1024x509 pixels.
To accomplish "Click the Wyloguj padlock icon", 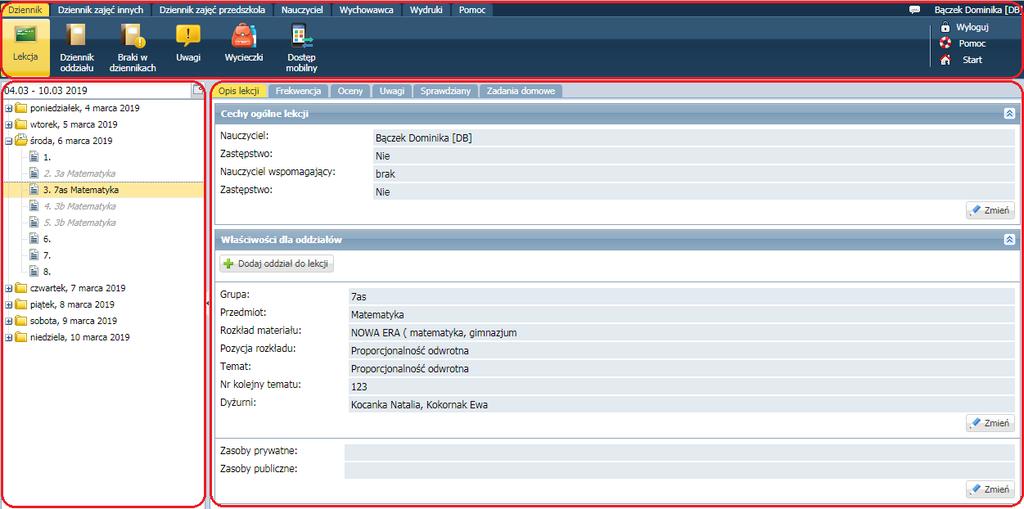I will 945,27.
